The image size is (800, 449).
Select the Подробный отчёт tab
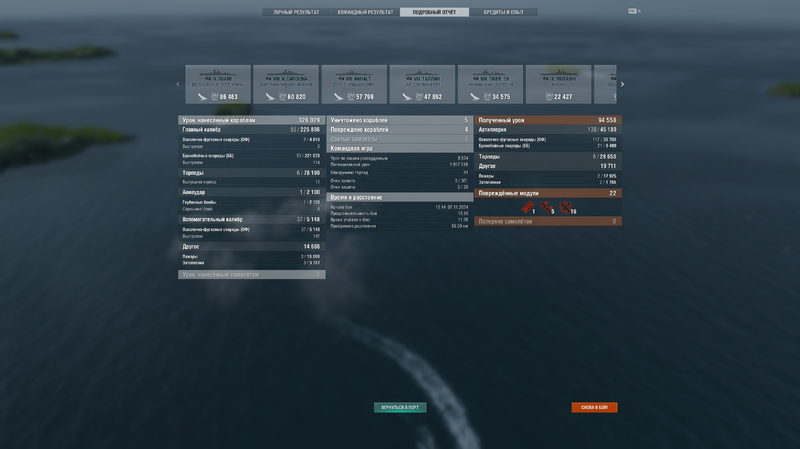point(434,12)
